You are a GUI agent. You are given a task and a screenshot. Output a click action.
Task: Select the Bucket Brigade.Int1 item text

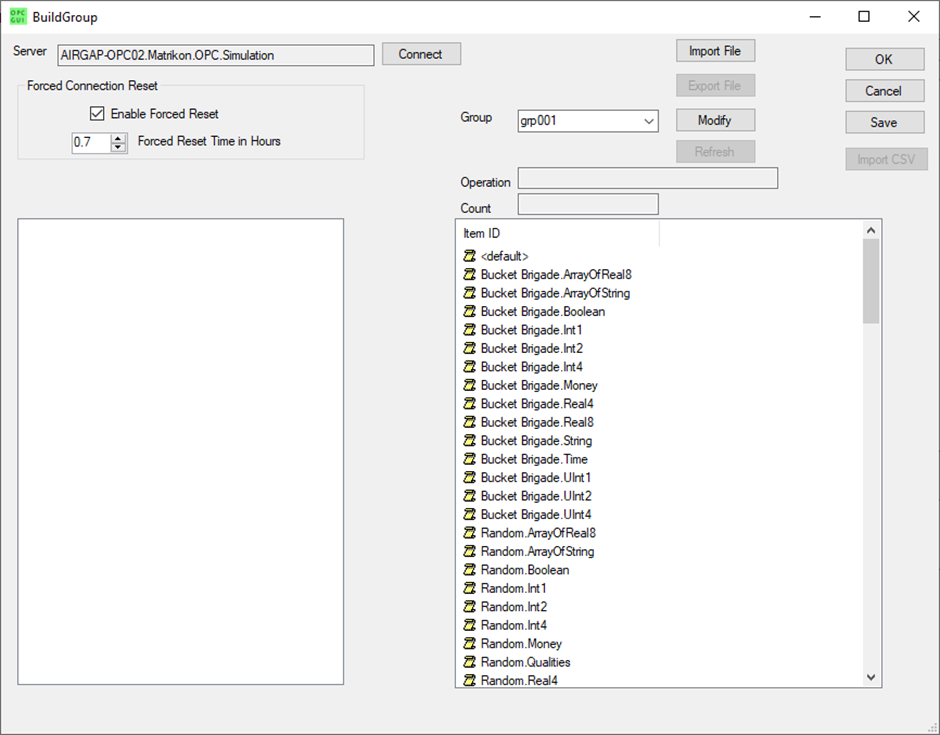(x=532, y=330)
